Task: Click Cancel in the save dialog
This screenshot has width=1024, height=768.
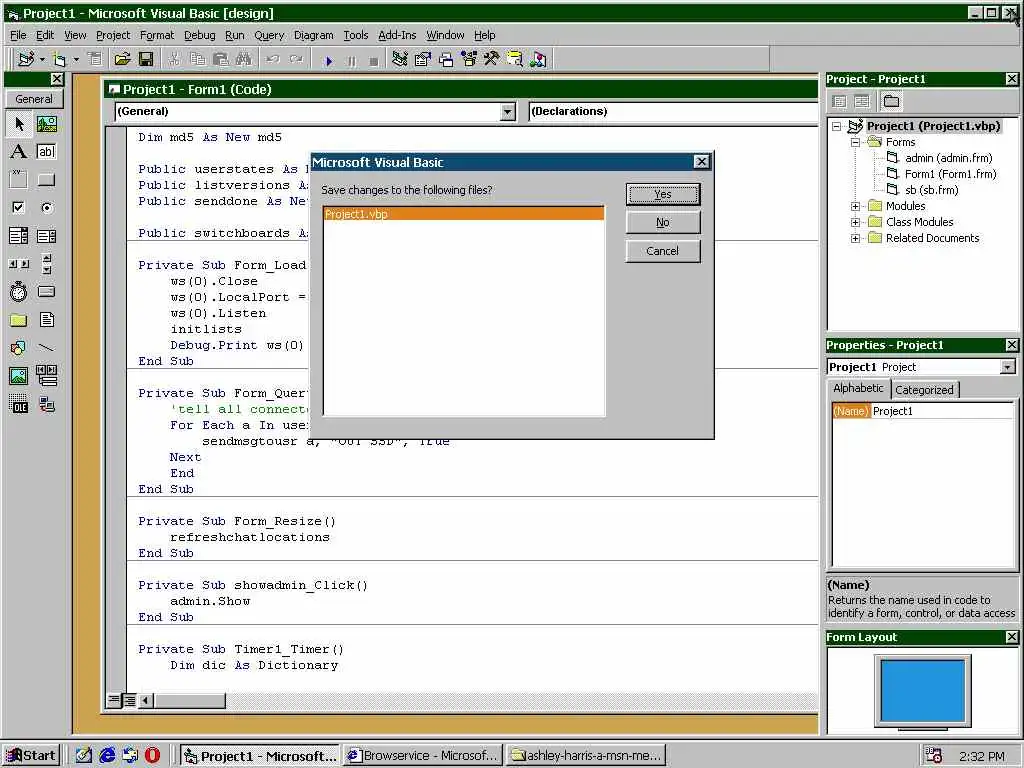Action: (663, 251)
